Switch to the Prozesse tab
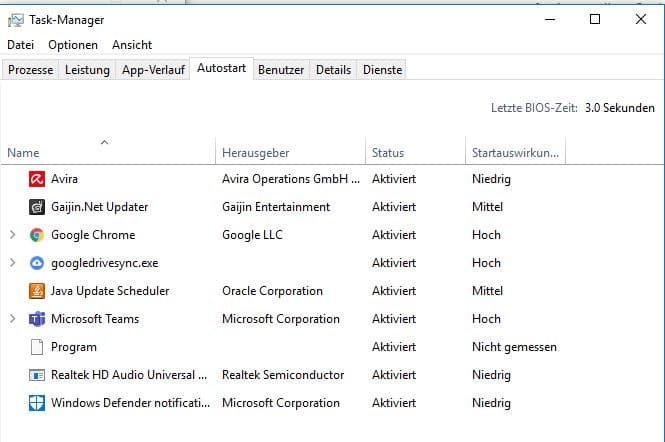 [x=31, y=70]
